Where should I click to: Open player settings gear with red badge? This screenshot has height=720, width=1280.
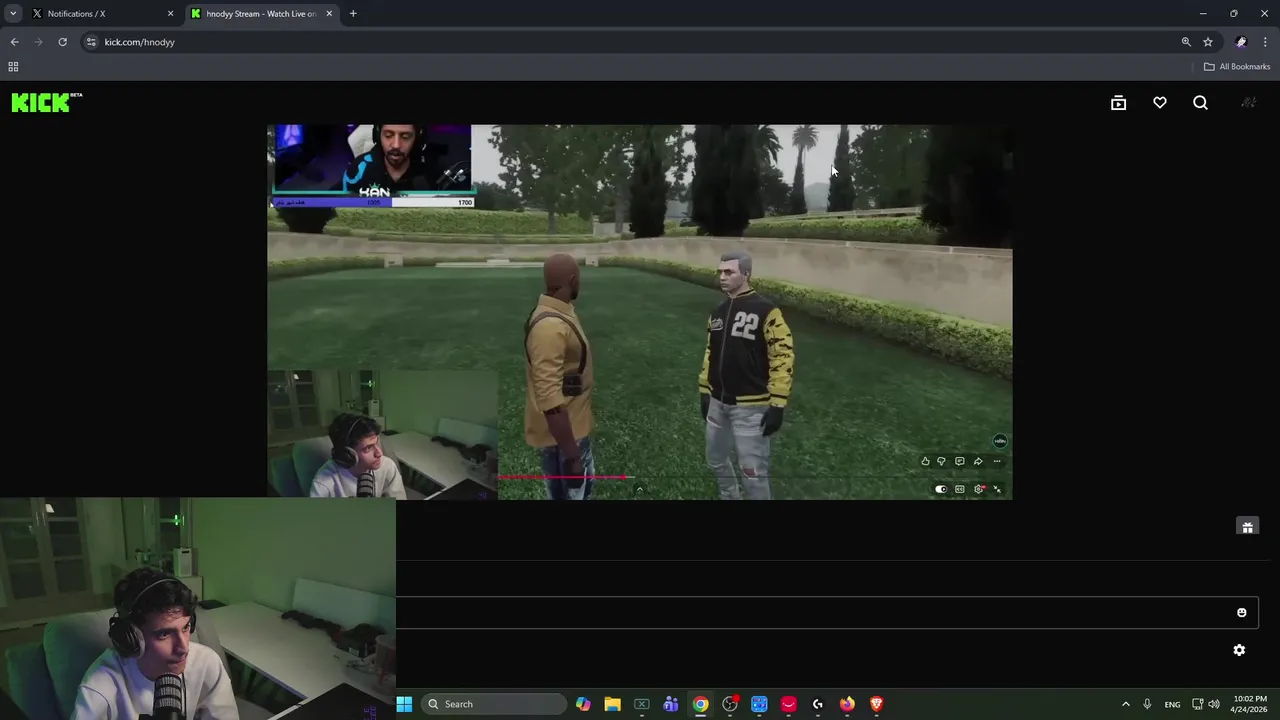pos(979,489)
